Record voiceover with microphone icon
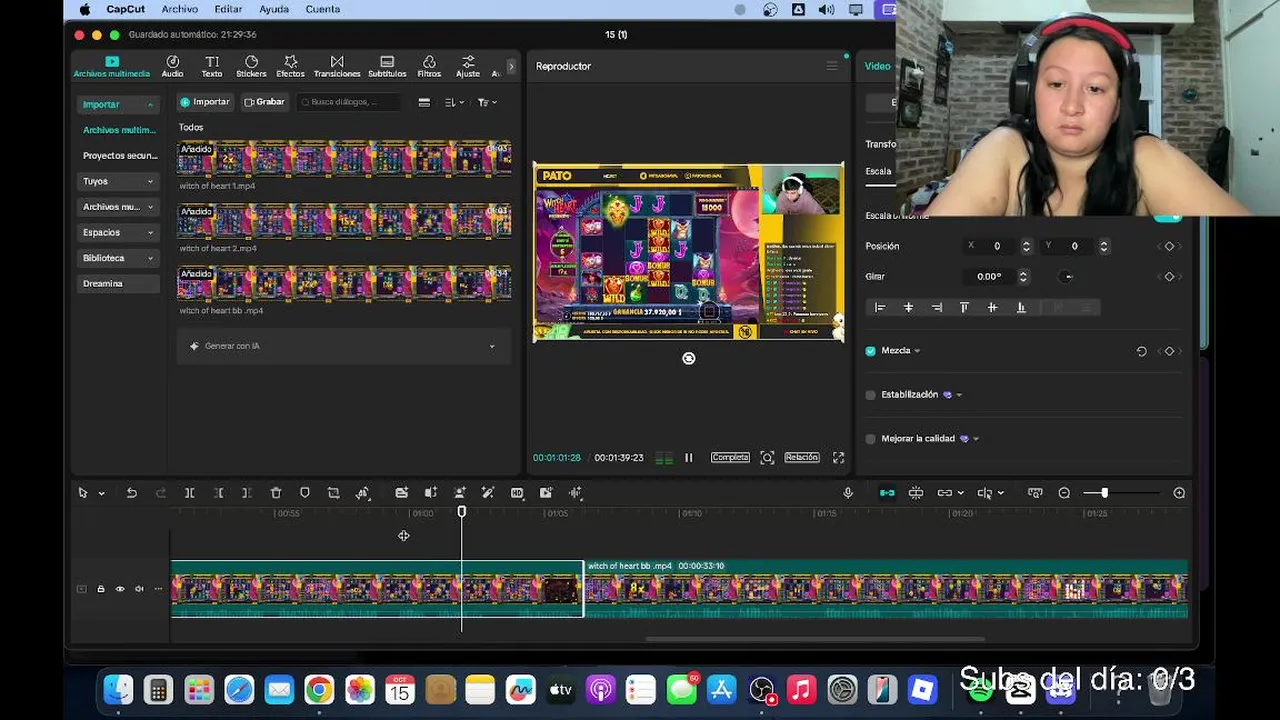The image size is (1280, 720). click(x=848, y=493)
